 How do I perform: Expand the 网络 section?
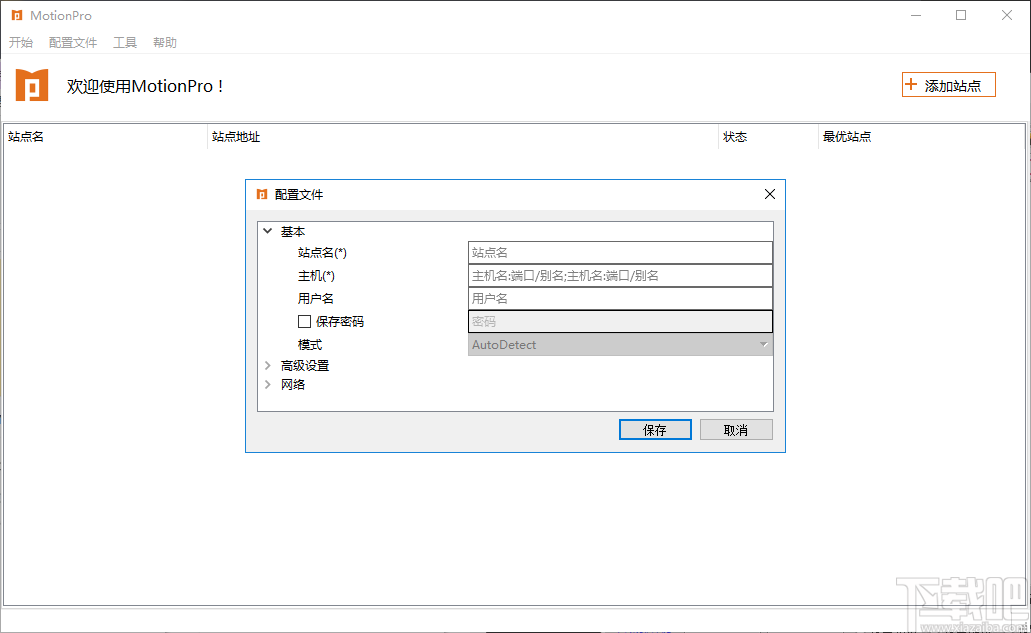coord(267,384)
